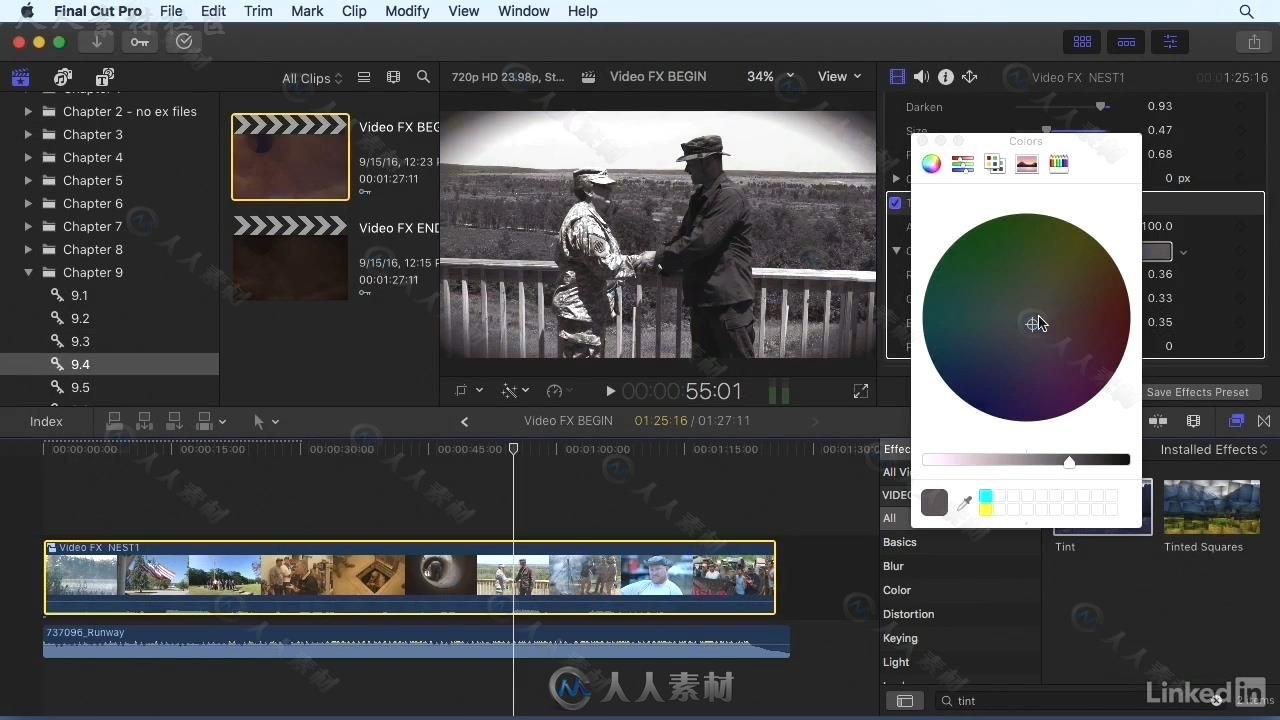Open the video inspector filmstrip icon
The height and width of the screenshot is (720, 1280).
(897, 77)
